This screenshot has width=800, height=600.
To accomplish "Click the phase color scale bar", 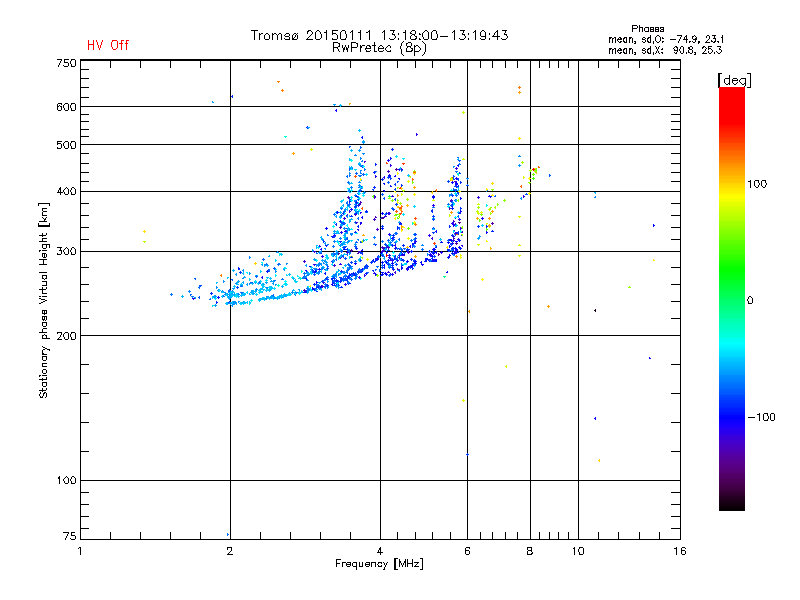I will tap(732, 298).
